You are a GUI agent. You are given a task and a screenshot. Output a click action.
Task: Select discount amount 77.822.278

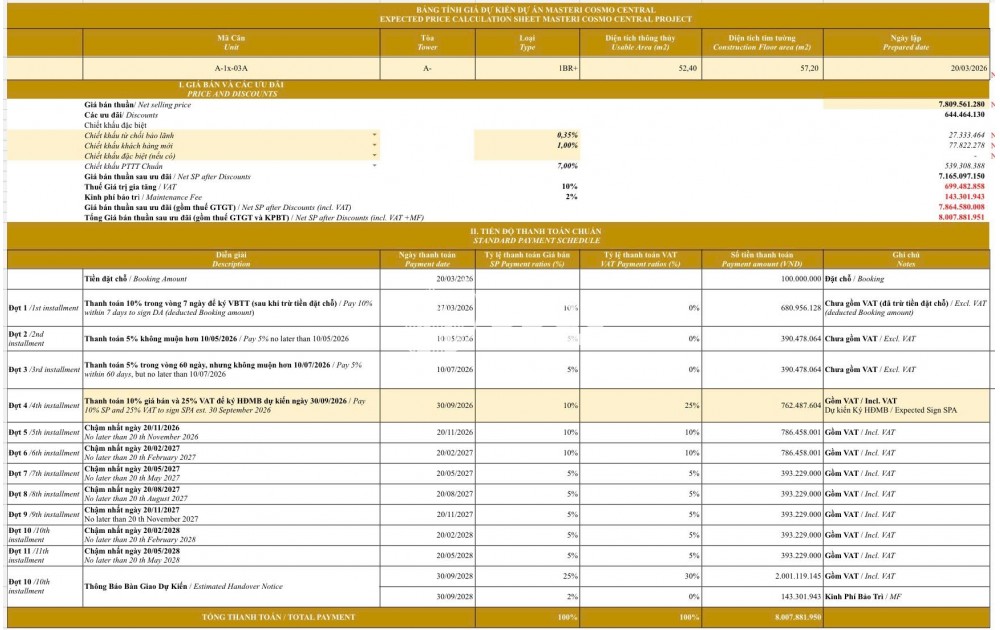click(x=966, y=145)
